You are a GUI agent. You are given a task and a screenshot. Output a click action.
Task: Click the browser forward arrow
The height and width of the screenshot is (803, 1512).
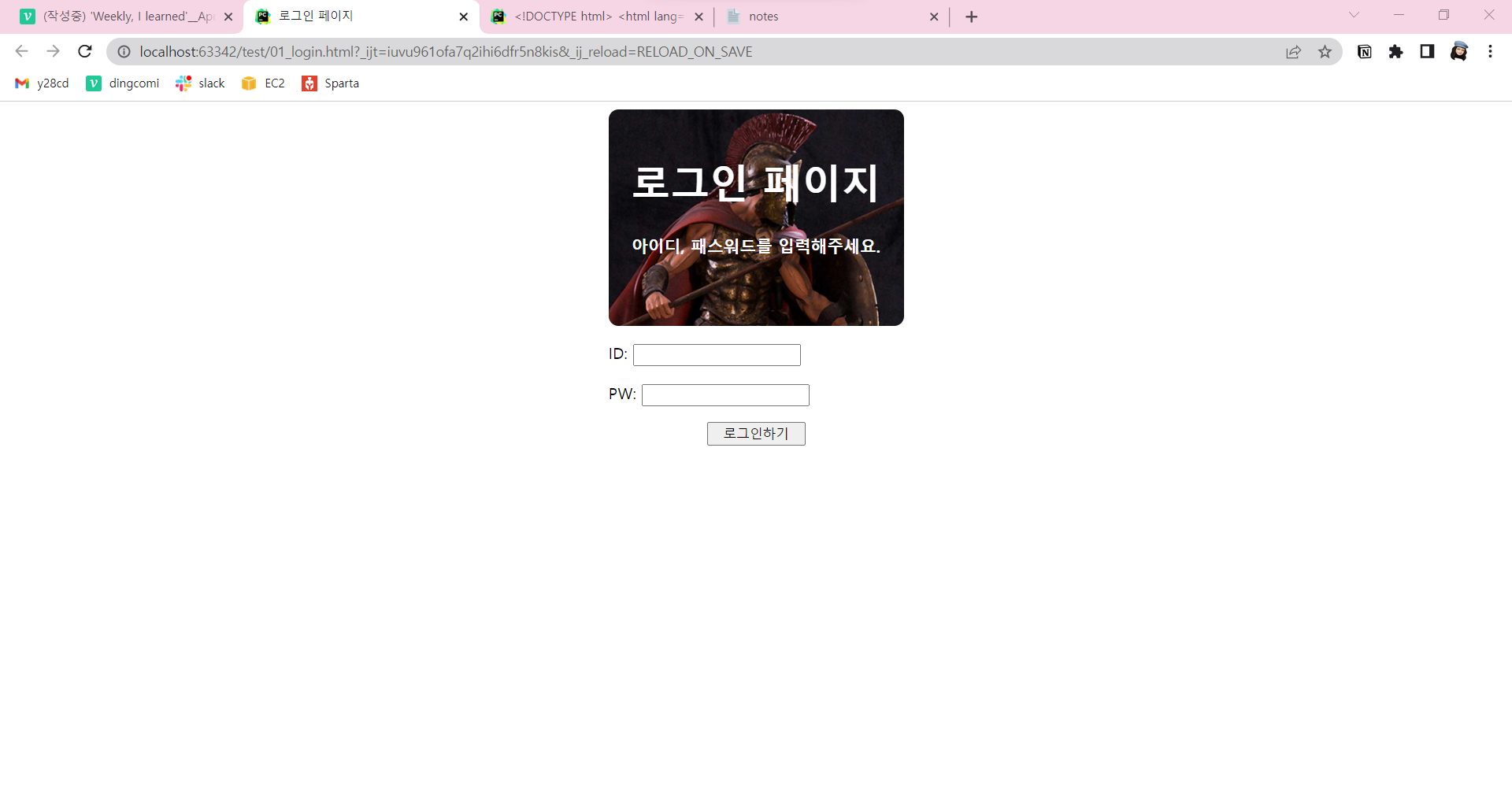[53, 51]
